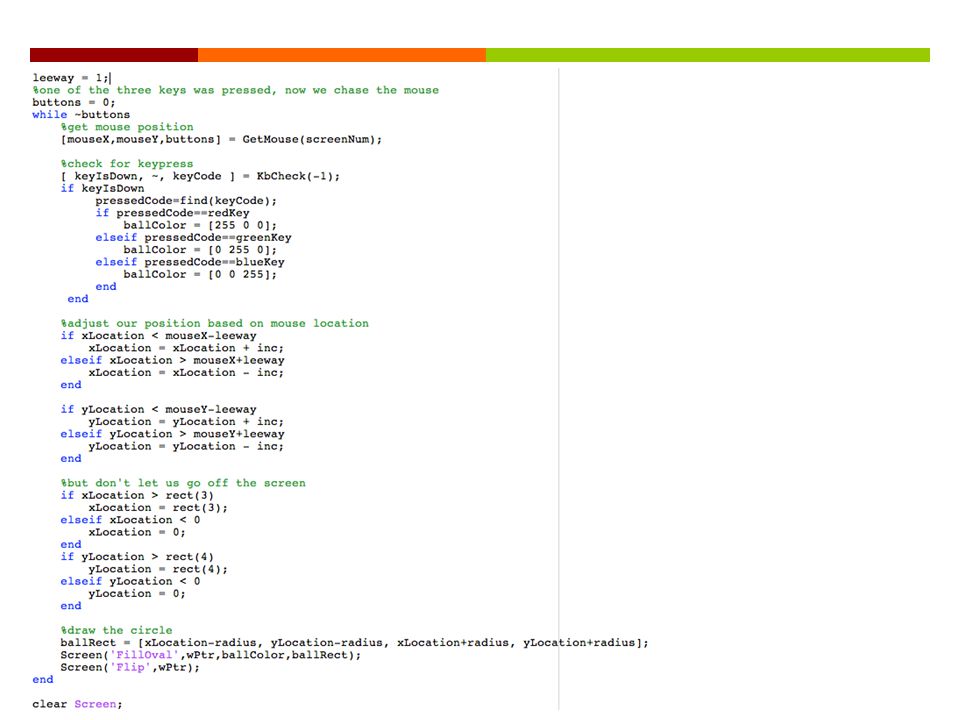Image resolution: width=960 pixels, height=720 pixels.
Task: Click 'pressedCode=find(keyCode);' line
Action: 186,200
